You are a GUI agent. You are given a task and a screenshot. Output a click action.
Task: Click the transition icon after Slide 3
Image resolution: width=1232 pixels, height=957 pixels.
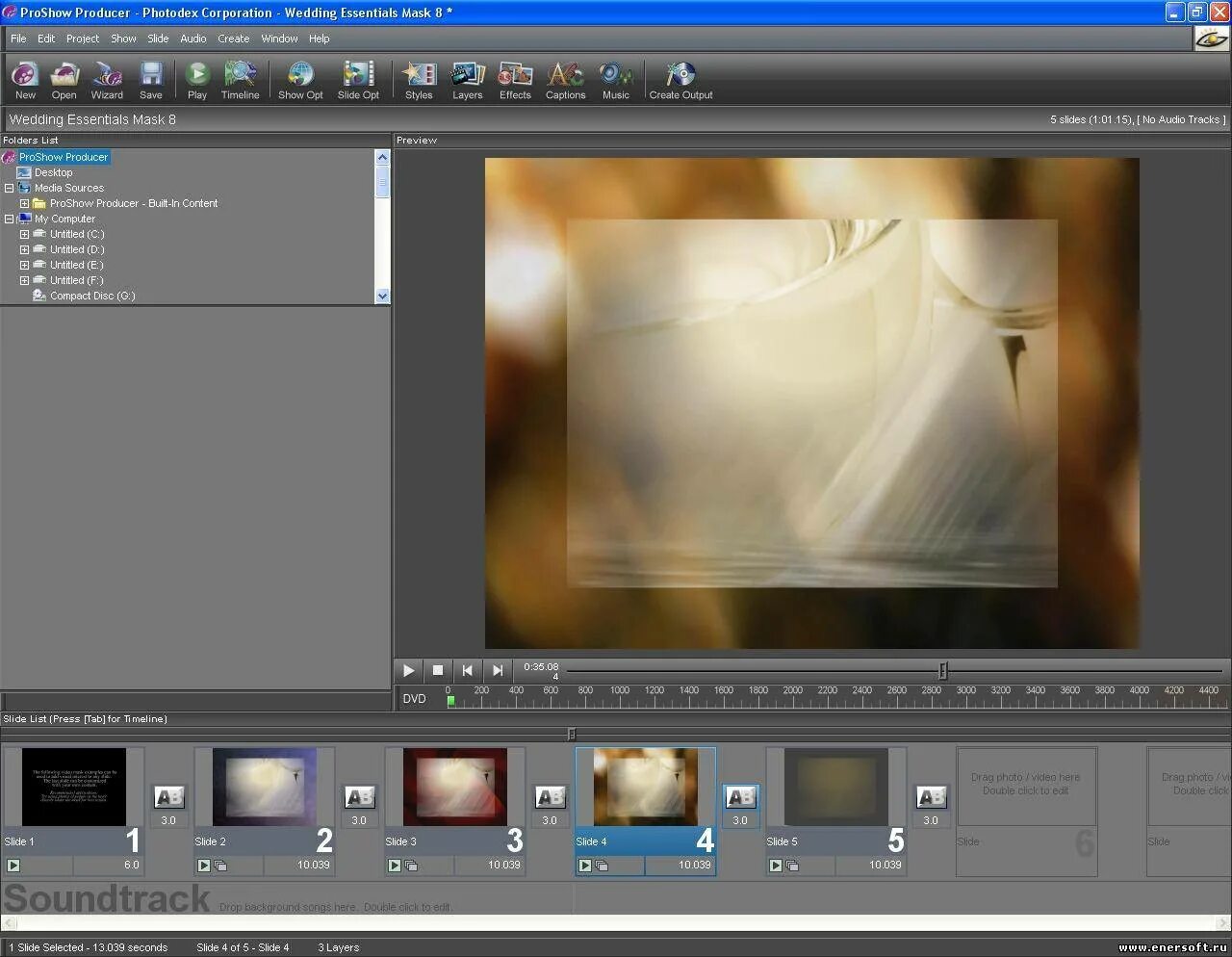(x=550, y=797)
